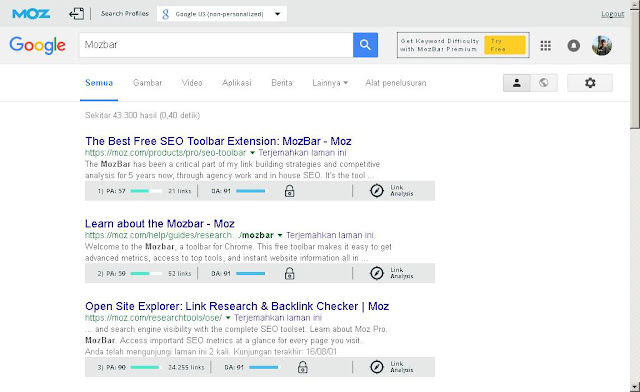Open the settings gear button
The image size is (640, 392).
click(x=590, y=83)
